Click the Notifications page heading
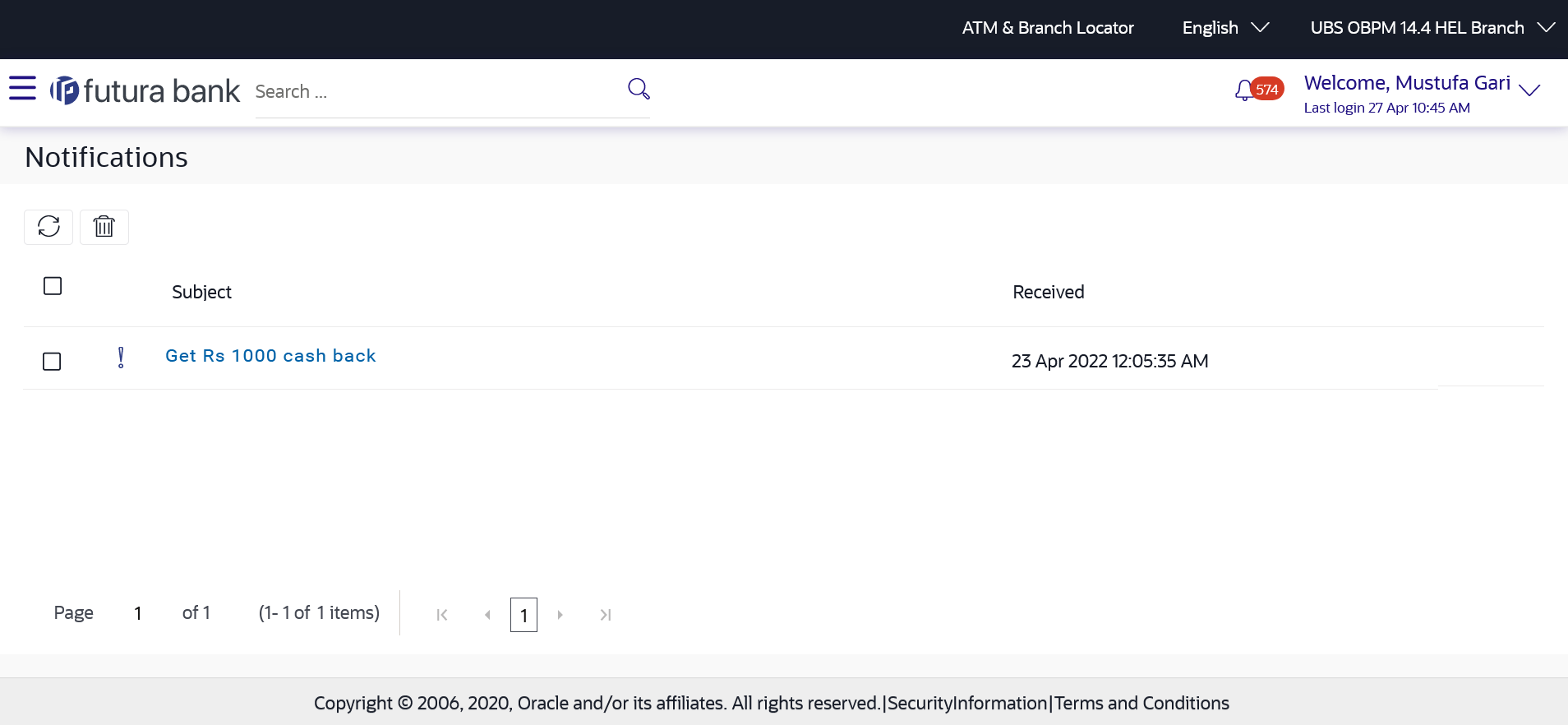Image resolution: width=1568 pixels, height=725 pixels. point(107,157)
